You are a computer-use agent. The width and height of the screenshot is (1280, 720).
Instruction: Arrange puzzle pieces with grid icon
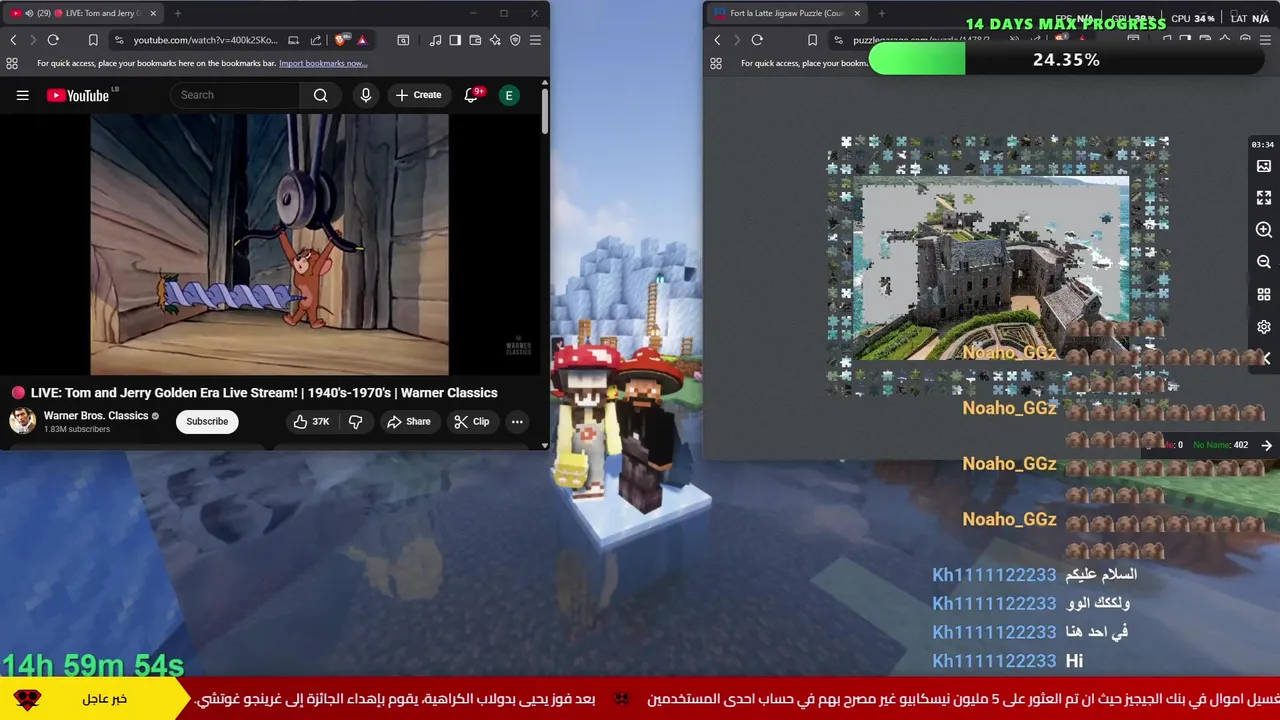coord(1264,294)
